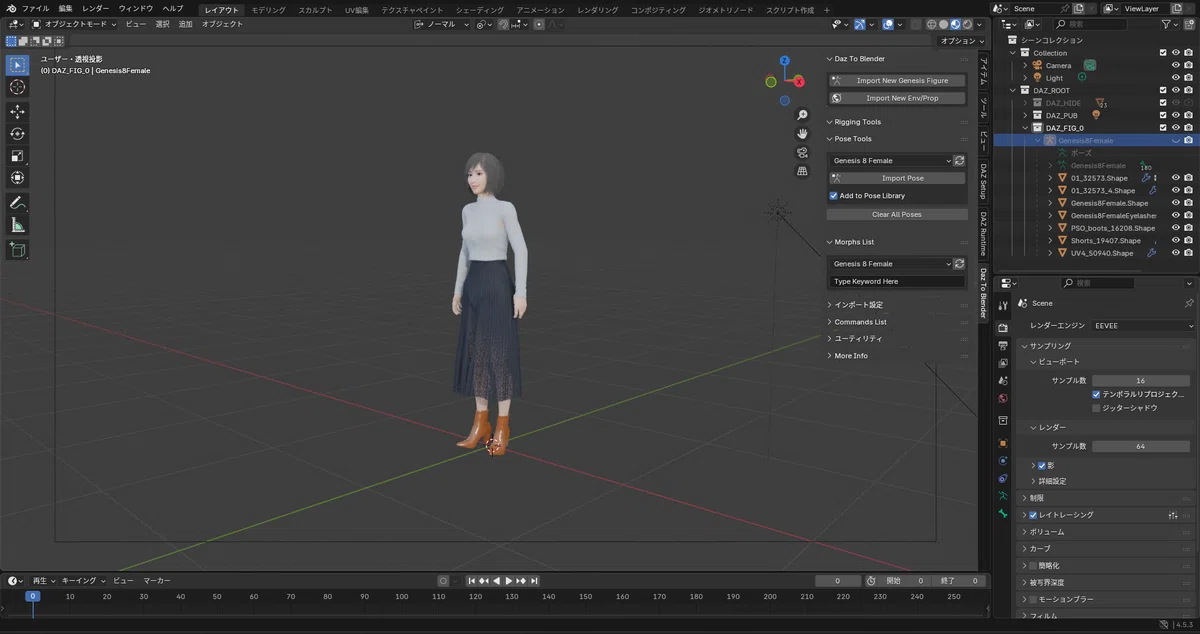Toggle the camera view icon
The height and width of the screenshot is (634, 1200).
[802, 152]
